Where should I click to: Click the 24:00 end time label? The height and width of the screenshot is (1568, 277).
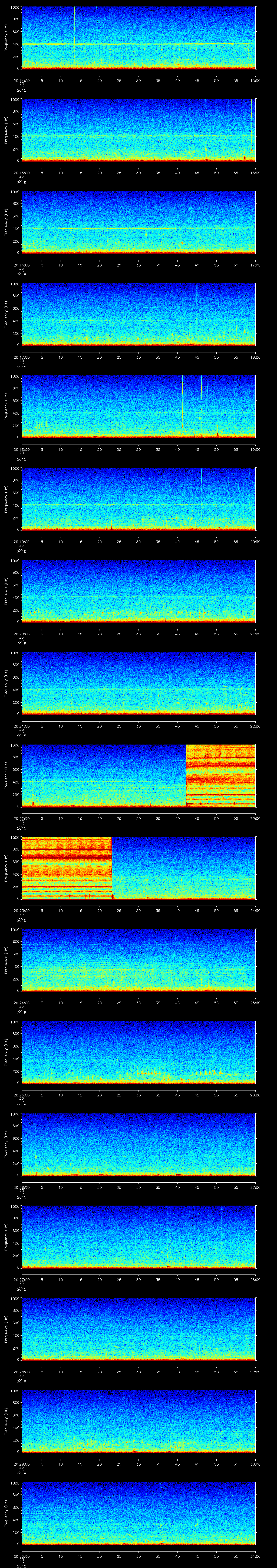tap(255, 910)
